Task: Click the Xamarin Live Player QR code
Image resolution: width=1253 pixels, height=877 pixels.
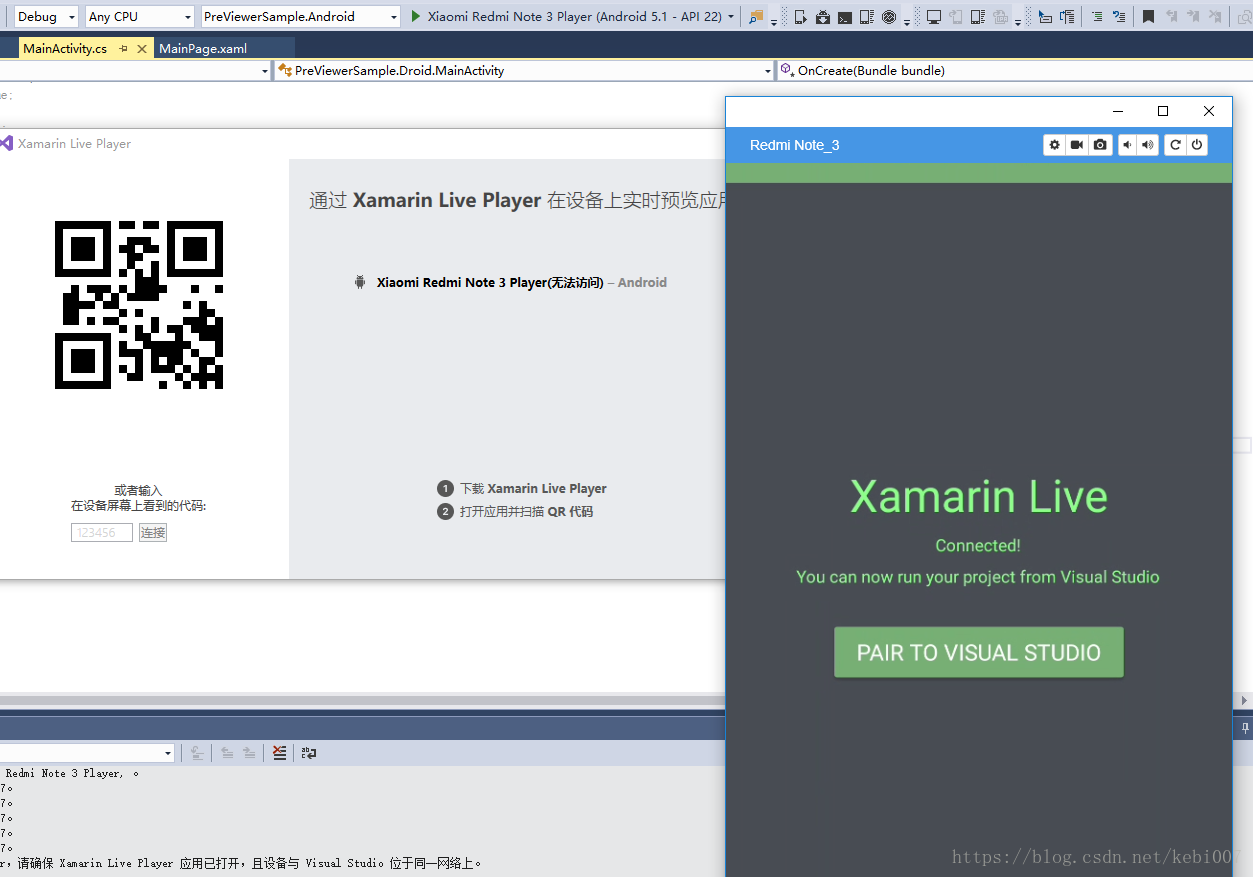Action: click(x=139, y=305)
